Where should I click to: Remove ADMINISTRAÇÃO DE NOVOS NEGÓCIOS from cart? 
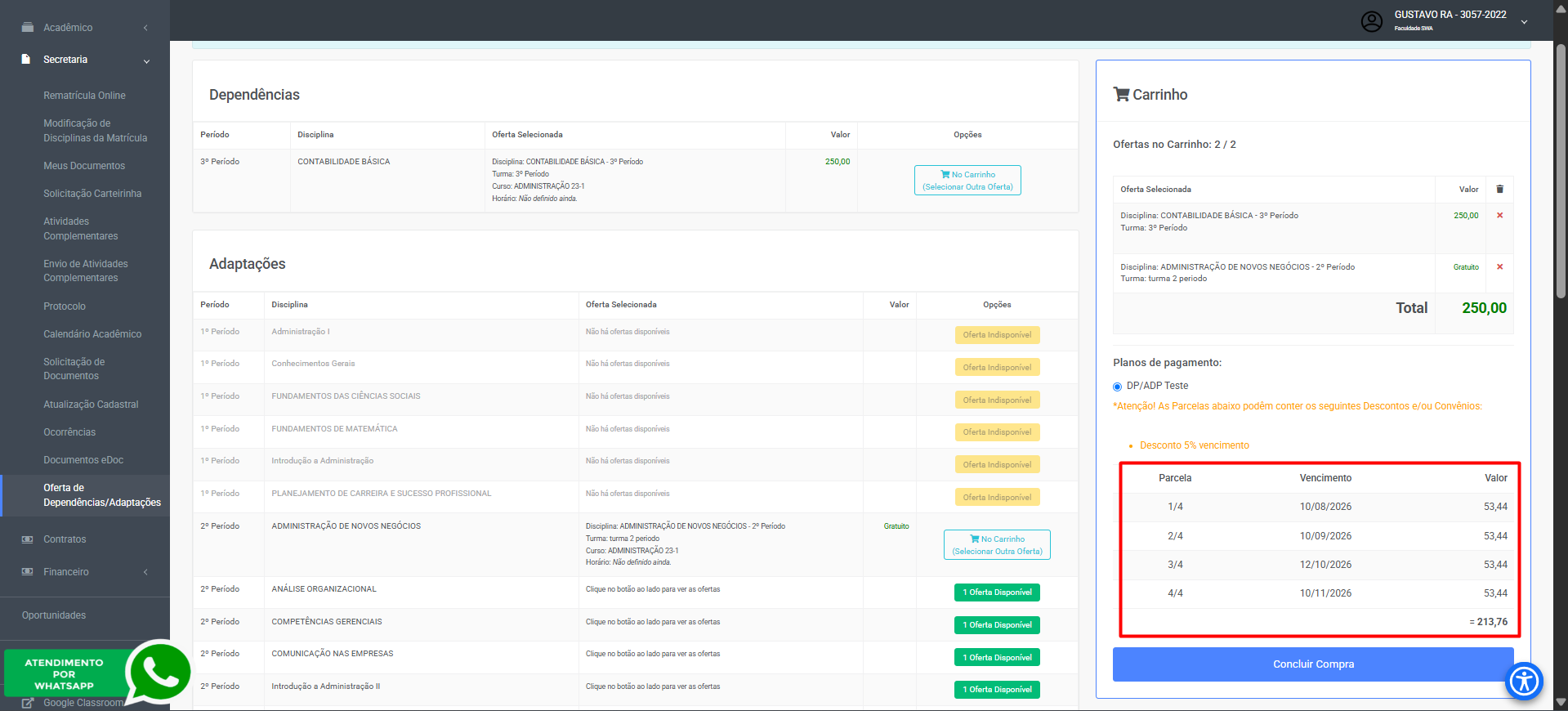click(x=1499, y=267)
